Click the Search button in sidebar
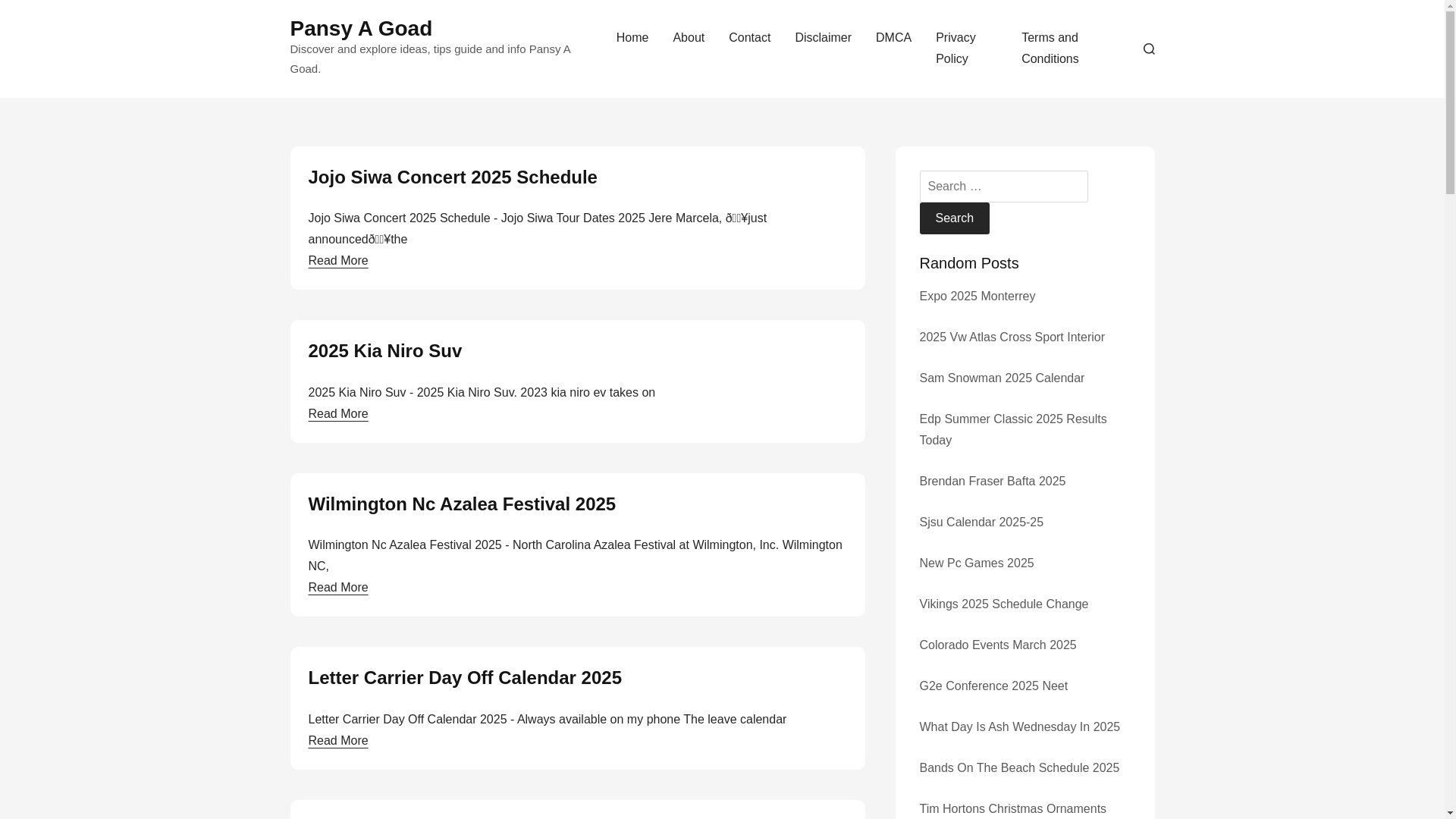The image size is (1456, 819). click(954, 218)
